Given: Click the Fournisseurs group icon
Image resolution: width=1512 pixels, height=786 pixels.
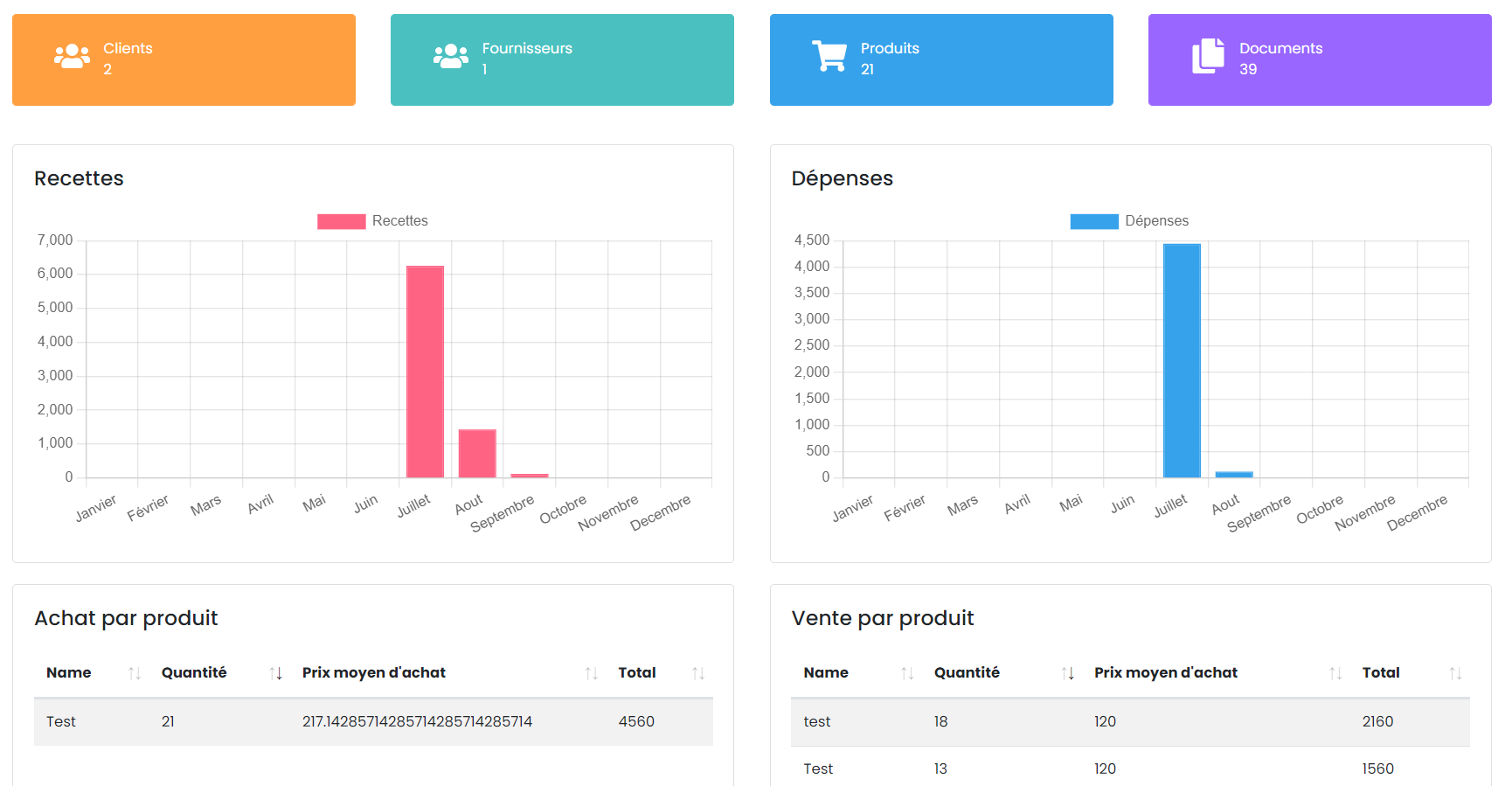Looking at the screenshot, I should [450, 57].
